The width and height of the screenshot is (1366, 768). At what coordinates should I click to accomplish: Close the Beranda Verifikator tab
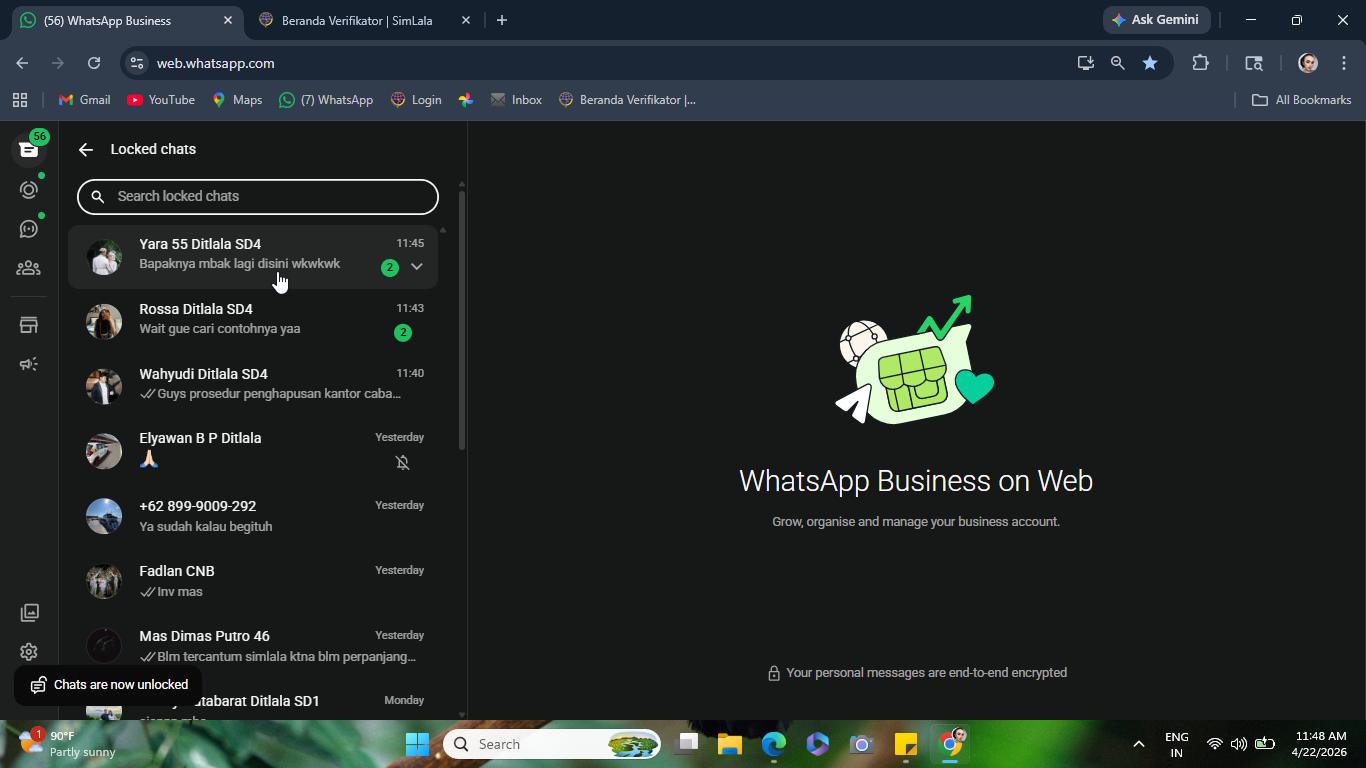point(466,20)
